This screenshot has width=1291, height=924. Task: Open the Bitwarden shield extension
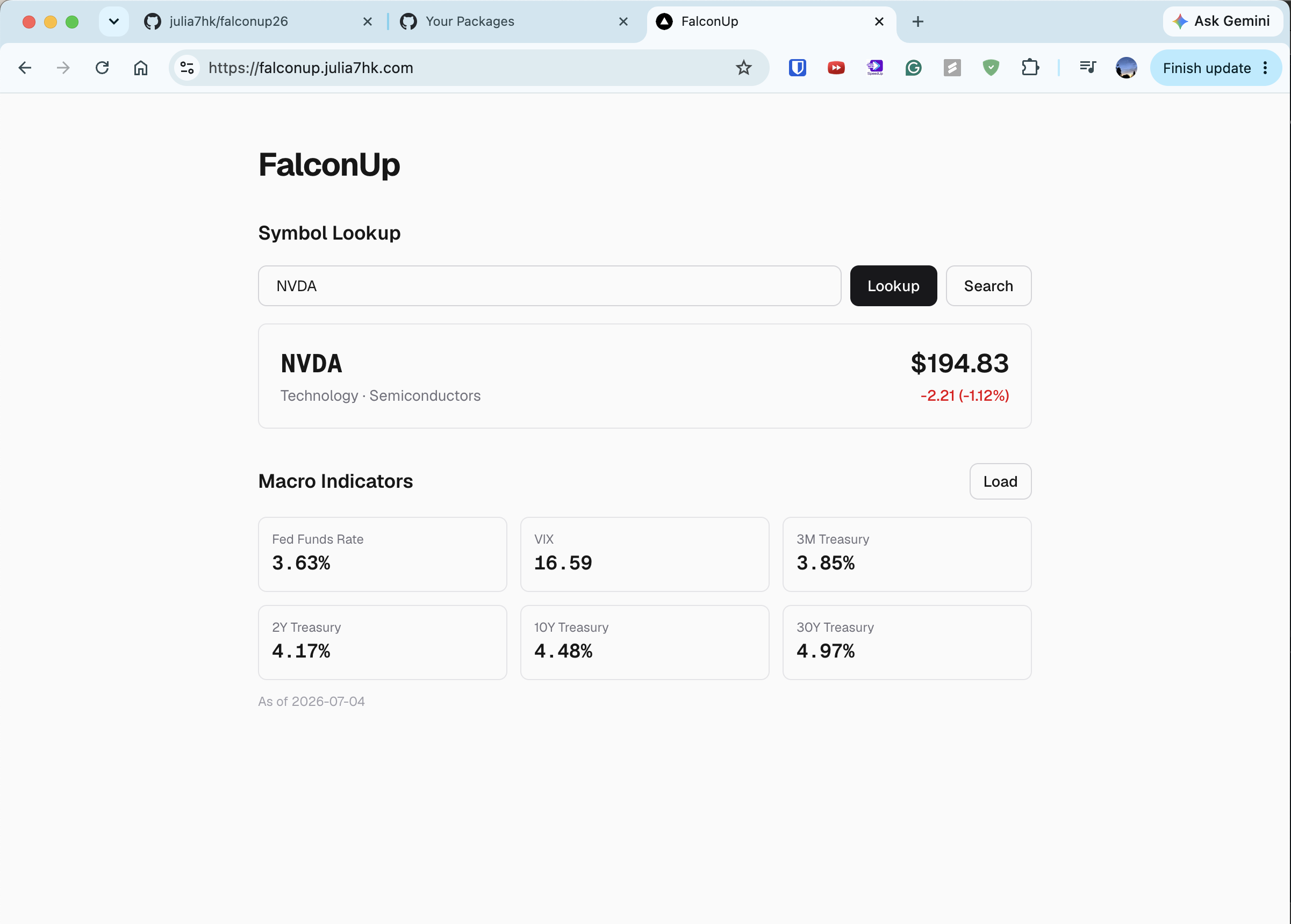[797, 68]
